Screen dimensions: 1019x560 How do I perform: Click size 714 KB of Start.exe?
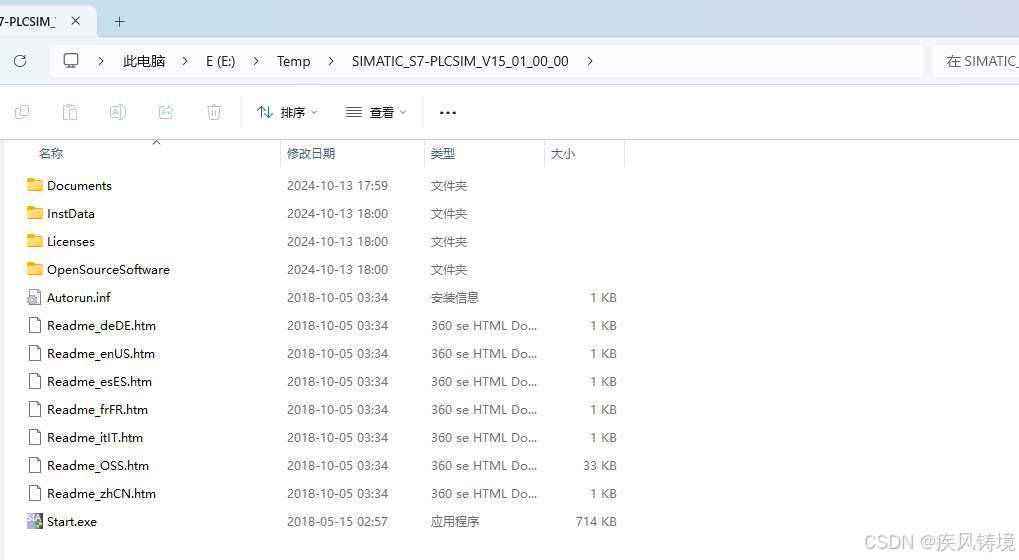(x=596, y=521)
